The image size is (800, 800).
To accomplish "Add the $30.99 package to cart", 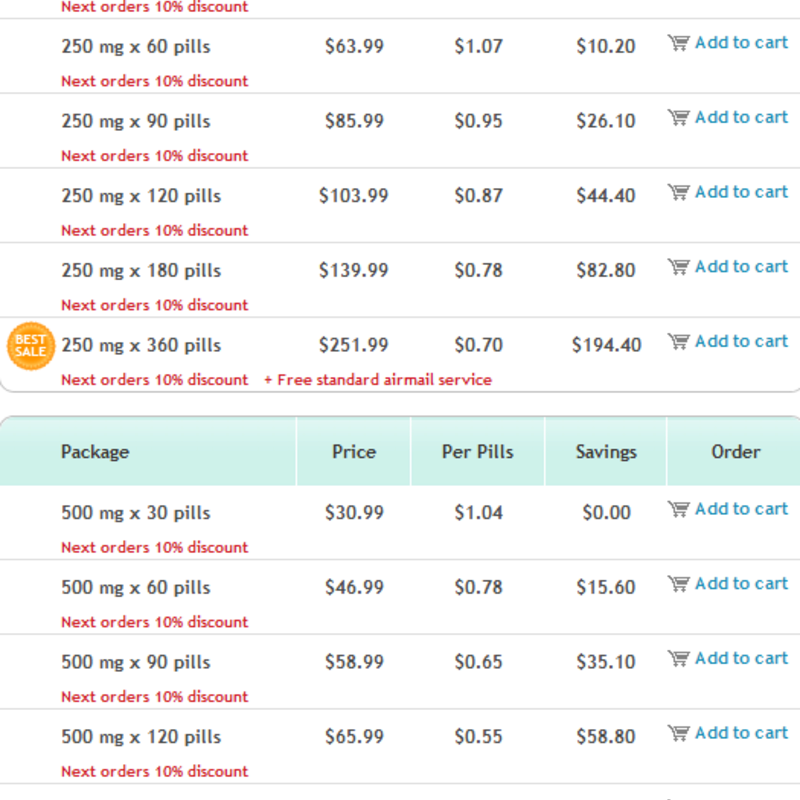I will tap(741, 509).
